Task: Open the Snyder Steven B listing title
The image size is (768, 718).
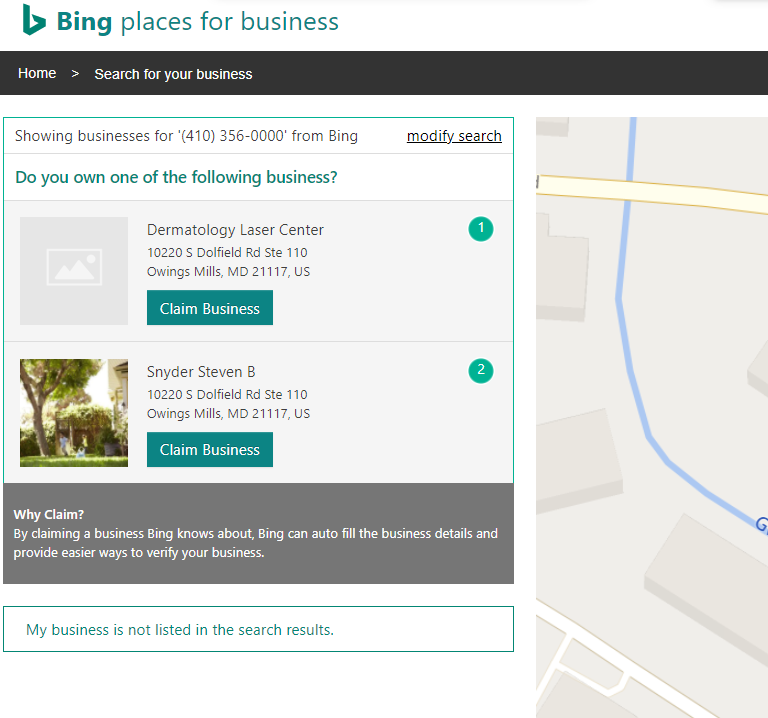Action: click(201, 372)
